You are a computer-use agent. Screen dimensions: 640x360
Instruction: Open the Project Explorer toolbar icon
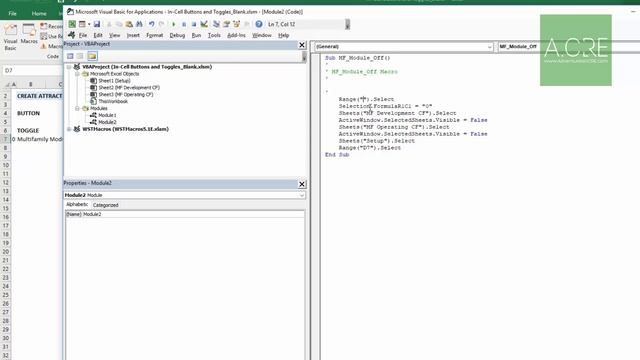[216, 24]
